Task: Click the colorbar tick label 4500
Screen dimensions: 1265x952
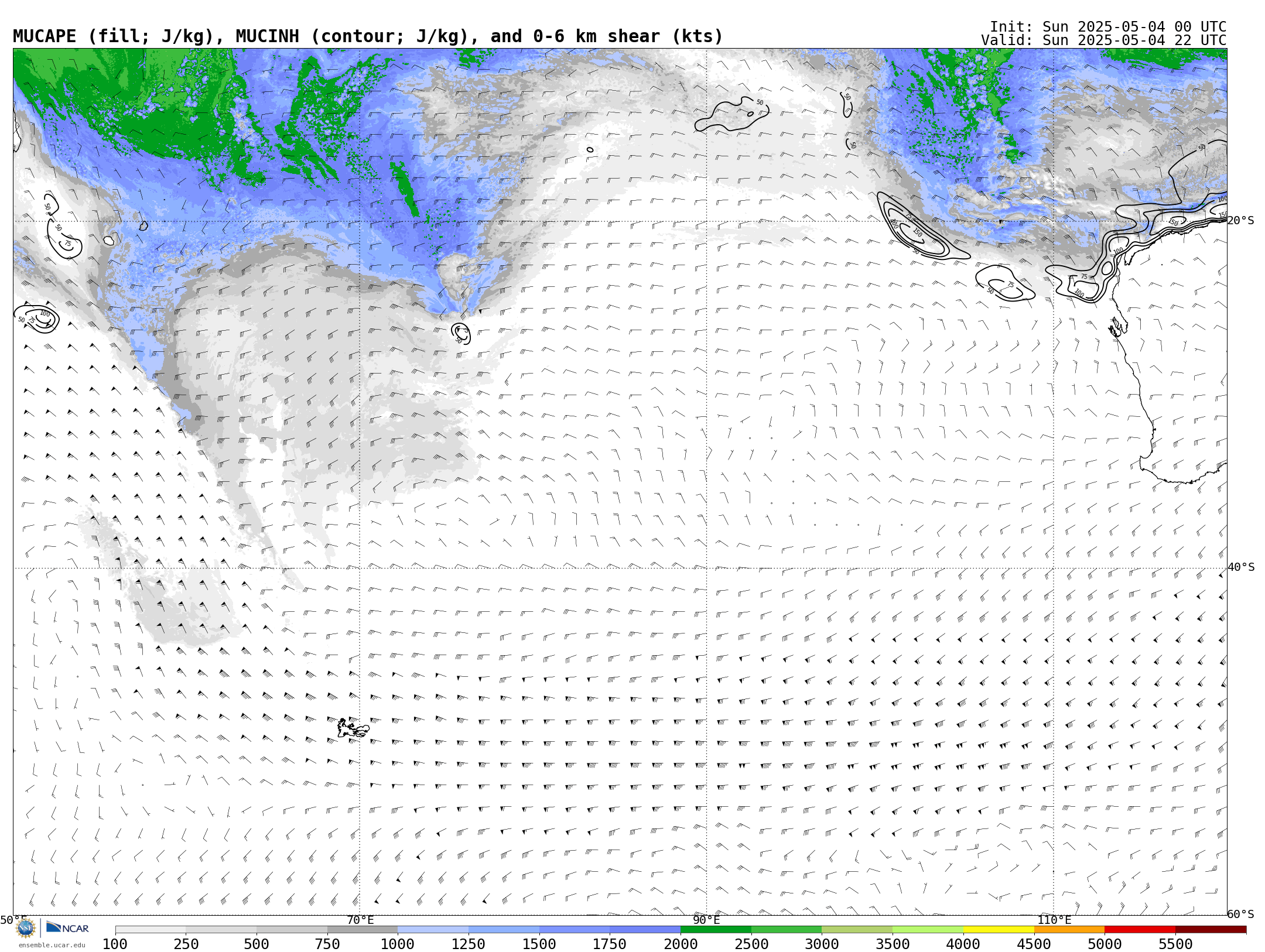Action: point(1034,944)
